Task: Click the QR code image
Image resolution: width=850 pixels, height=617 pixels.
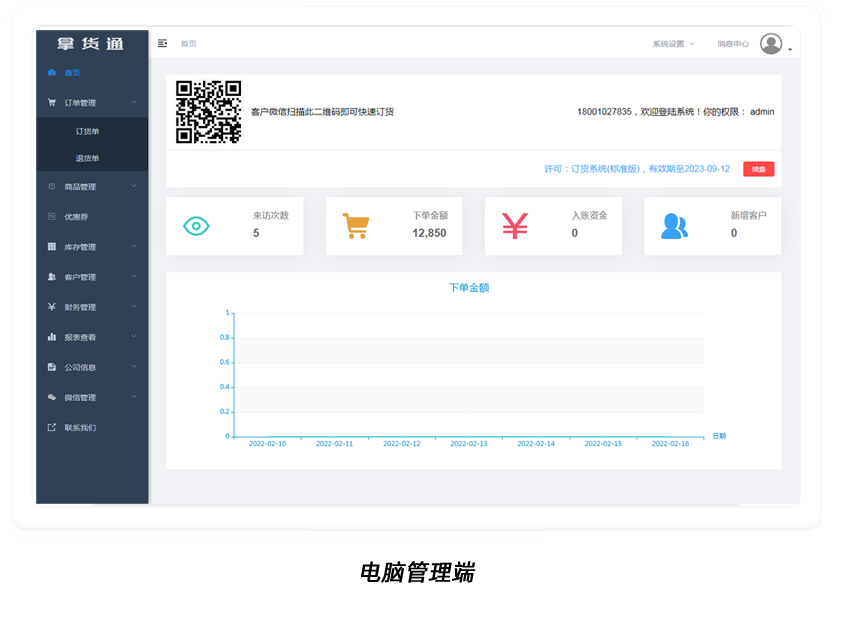Action: (208, 112)
